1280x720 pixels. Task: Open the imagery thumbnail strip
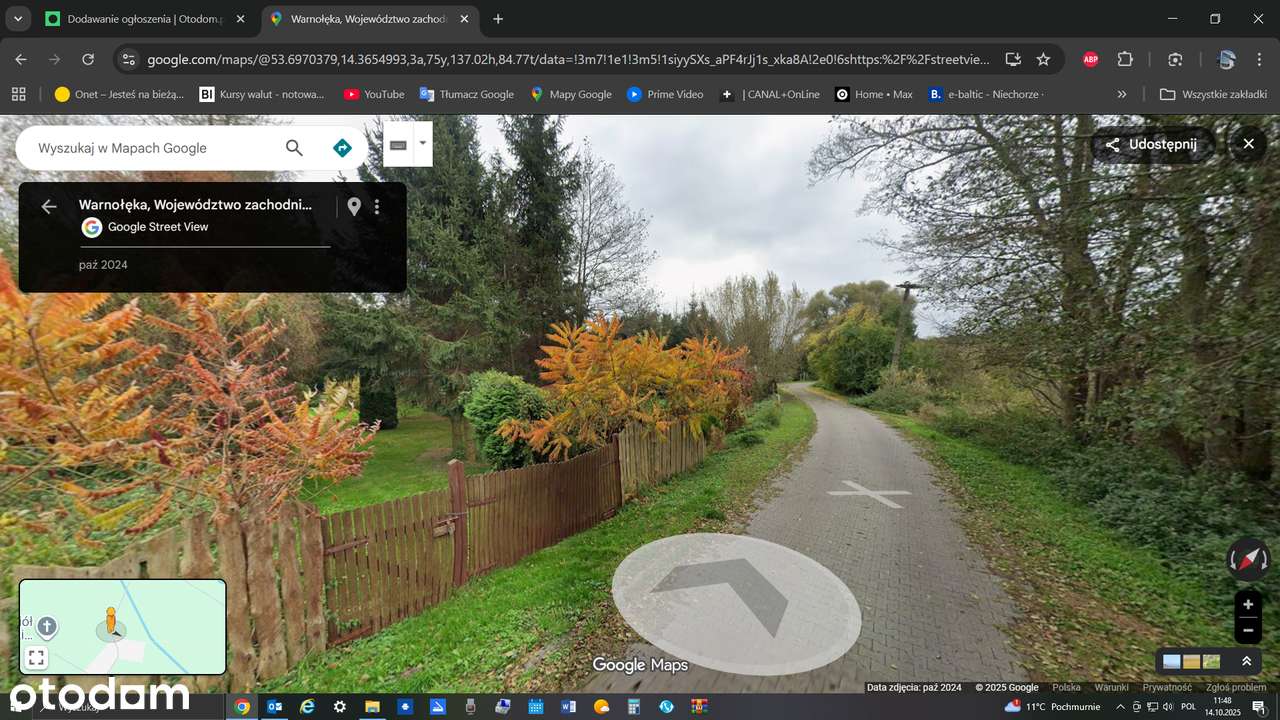point(1191,661)
